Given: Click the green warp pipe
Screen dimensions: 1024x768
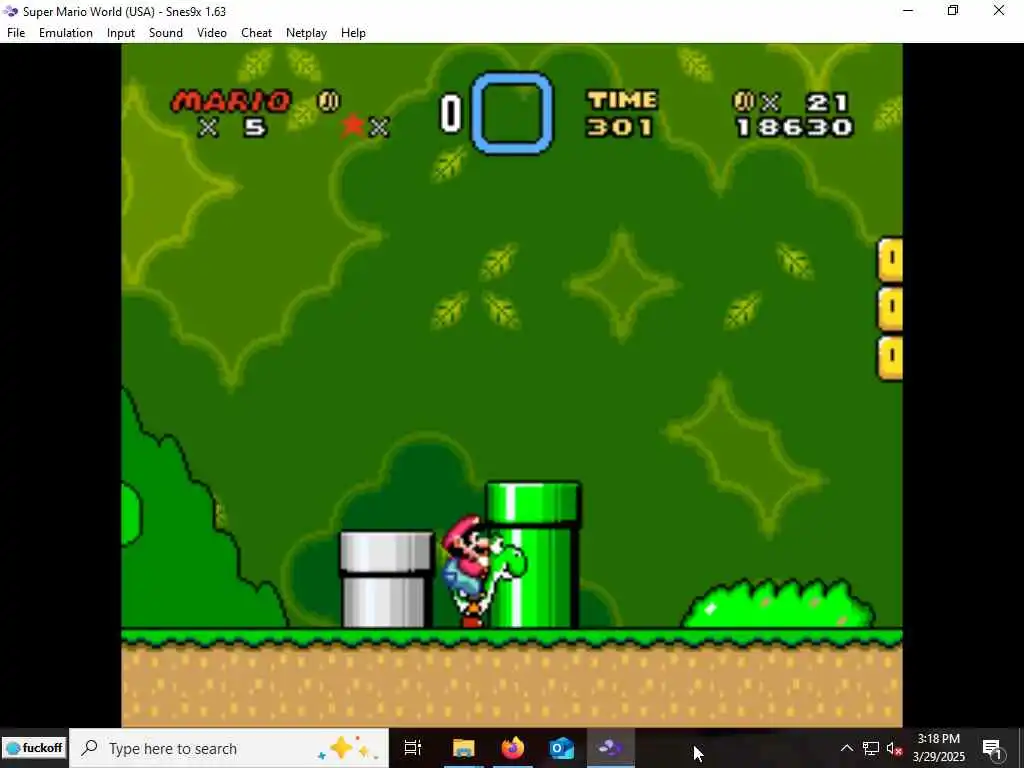Looking at the screenshot, I should click(x=533, y=555).
